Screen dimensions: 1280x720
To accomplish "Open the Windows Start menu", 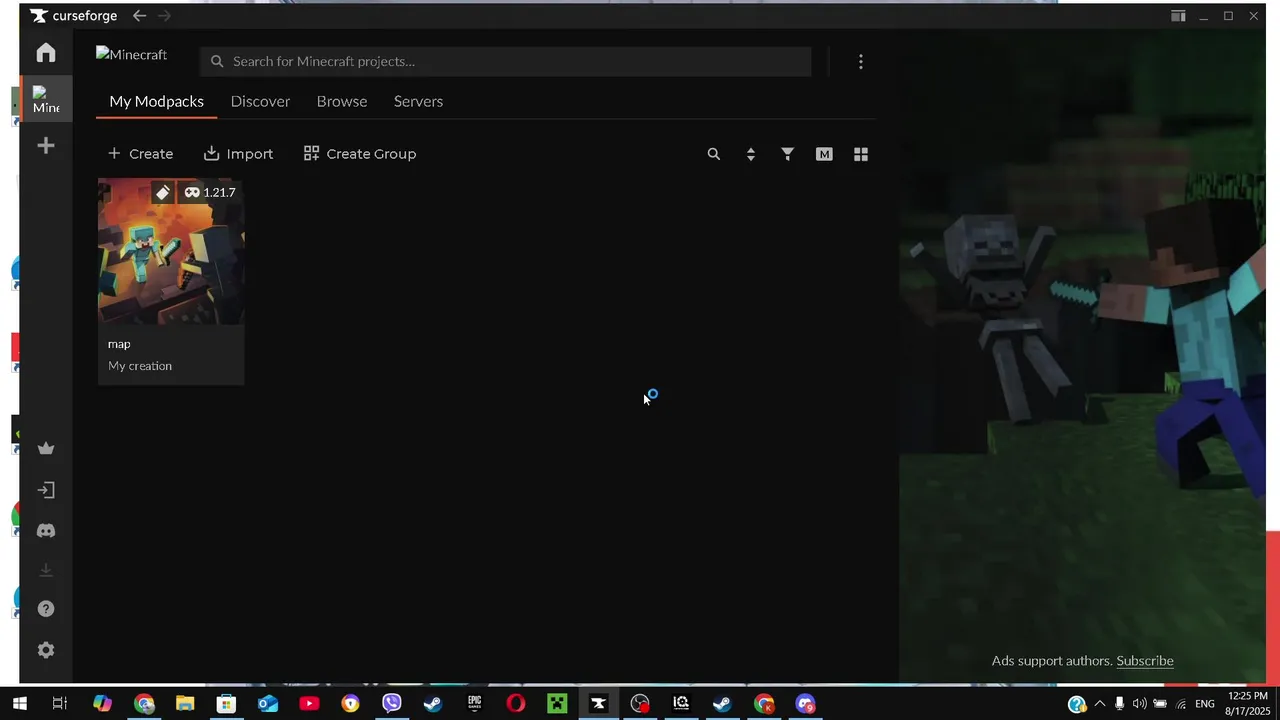I will [19, 704].
